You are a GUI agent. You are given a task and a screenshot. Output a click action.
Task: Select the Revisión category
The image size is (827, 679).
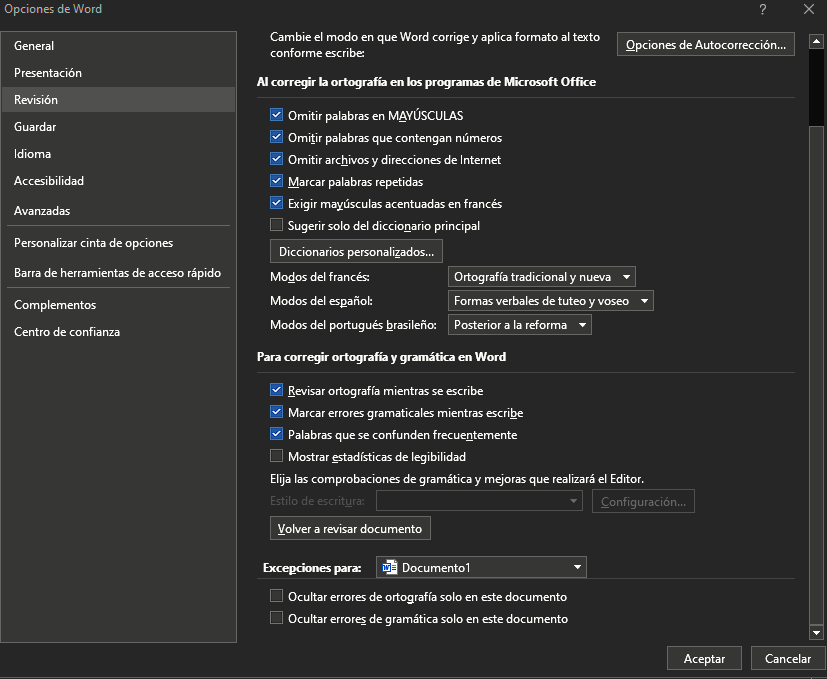[119, 100]
